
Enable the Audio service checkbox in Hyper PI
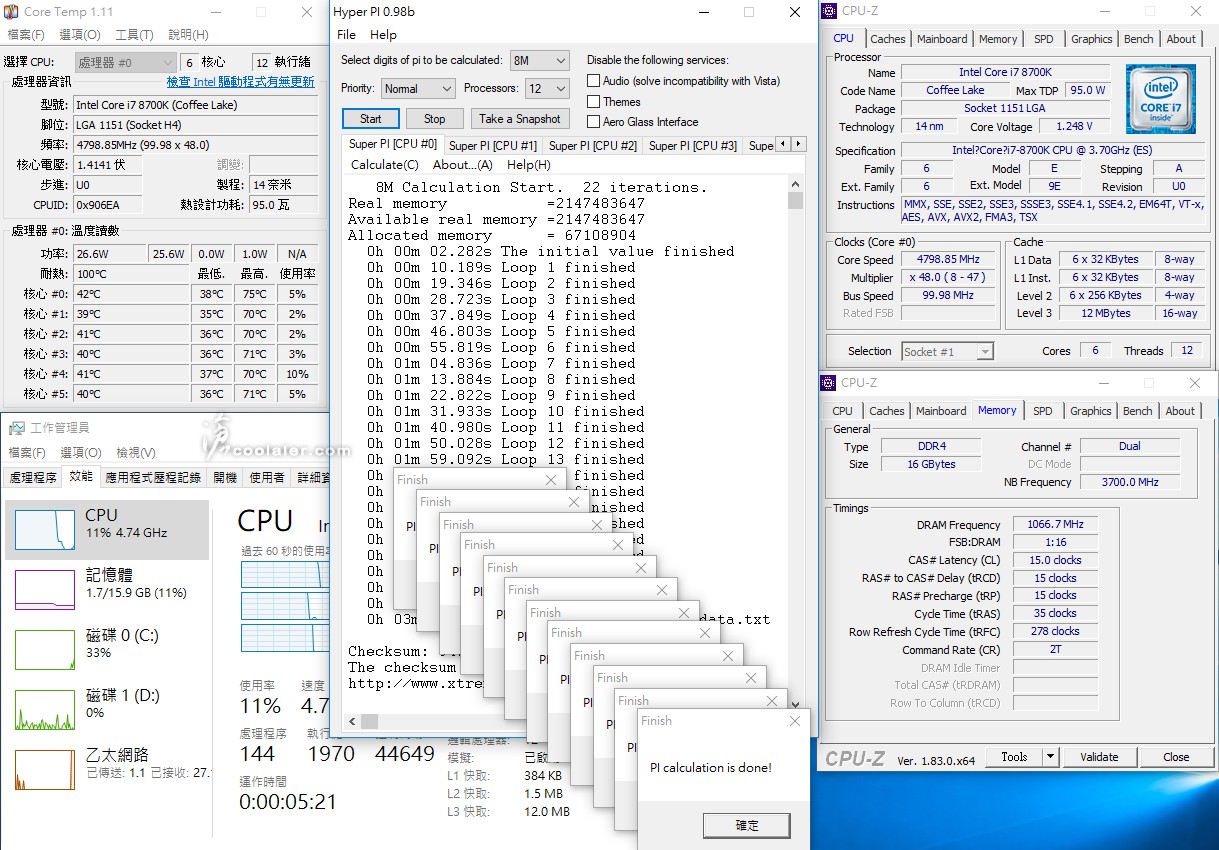pos(594,81)
